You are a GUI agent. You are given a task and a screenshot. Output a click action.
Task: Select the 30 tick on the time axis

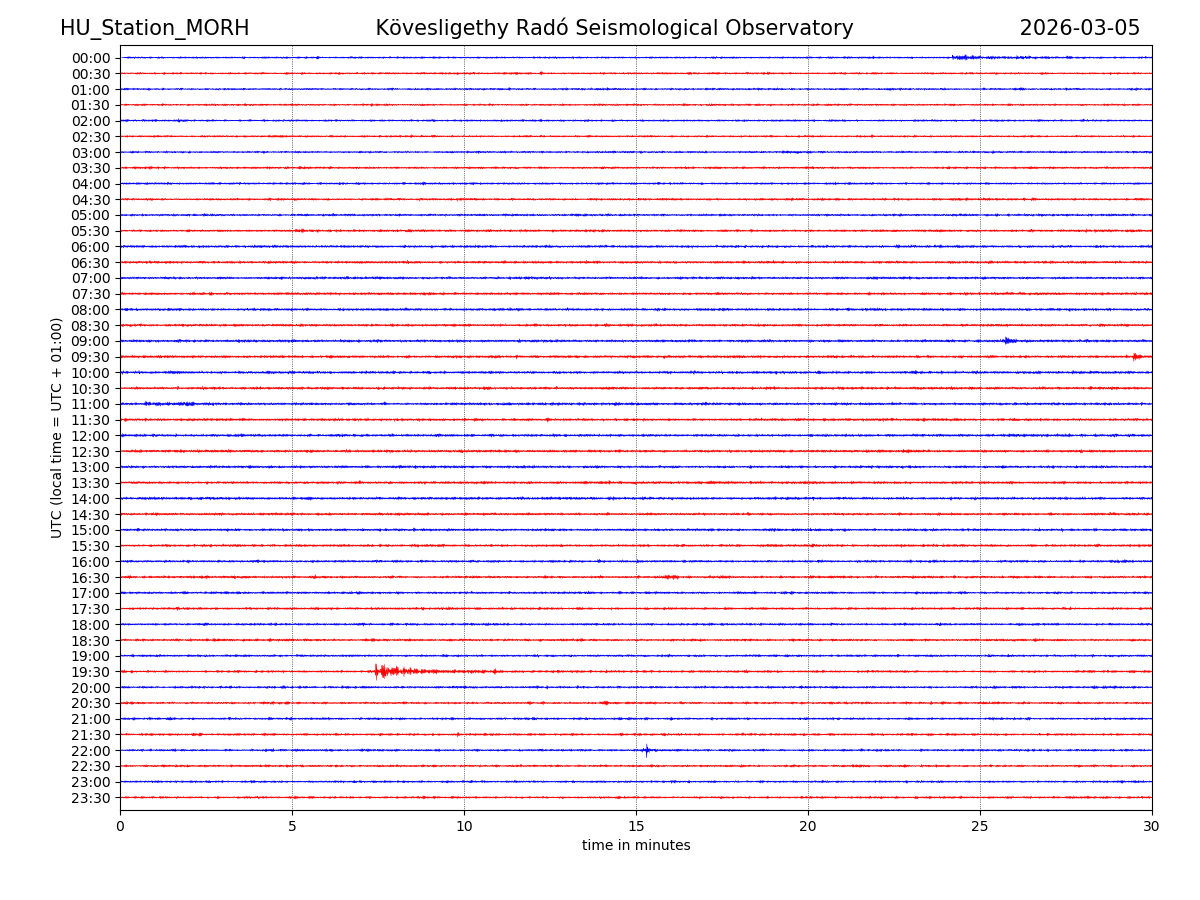click(x=1152, y=826)
